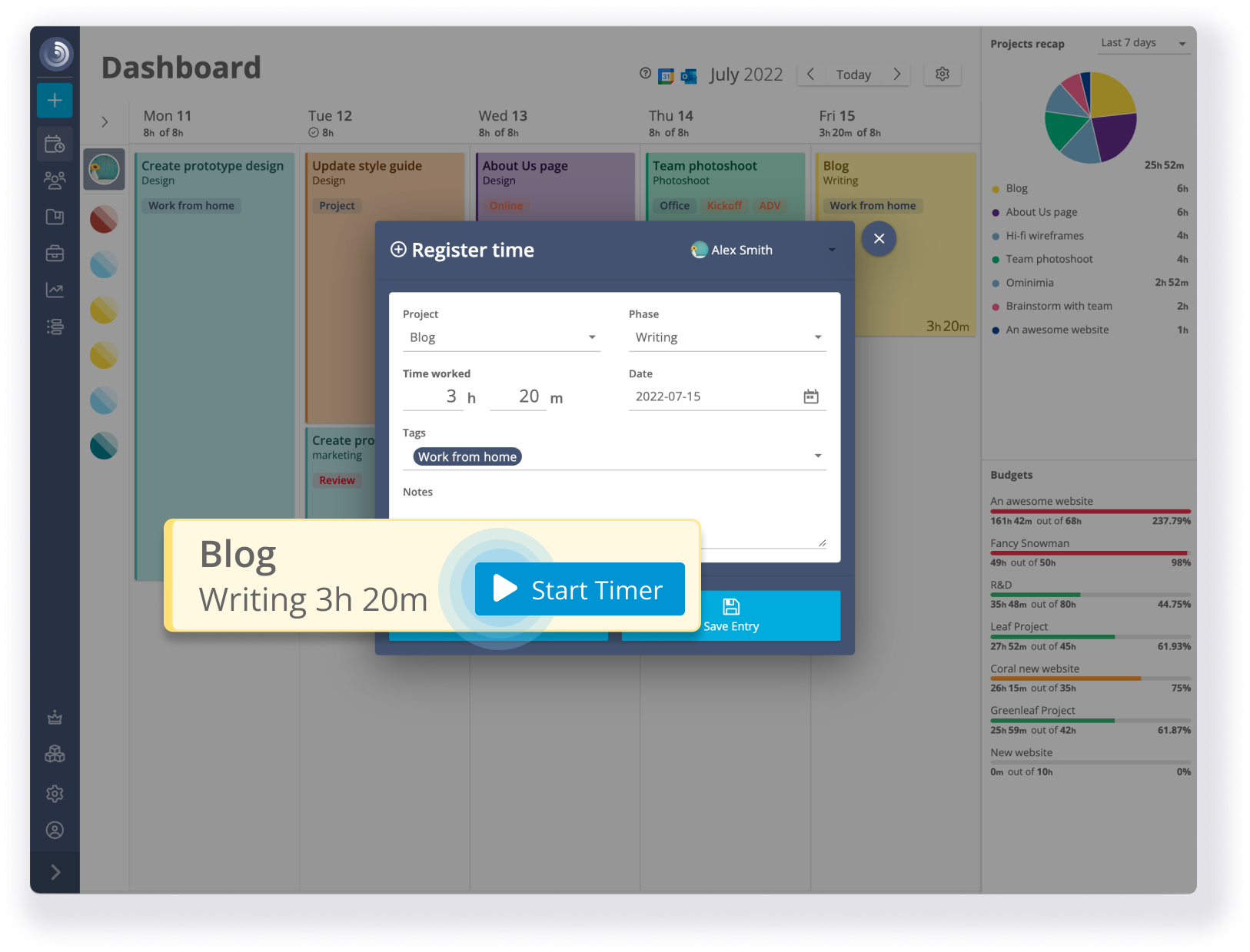Viewport: 1250px width, 952px height.
Task: Click the Save Entry button
Action: pyautogui.click(x=731, y=615)
